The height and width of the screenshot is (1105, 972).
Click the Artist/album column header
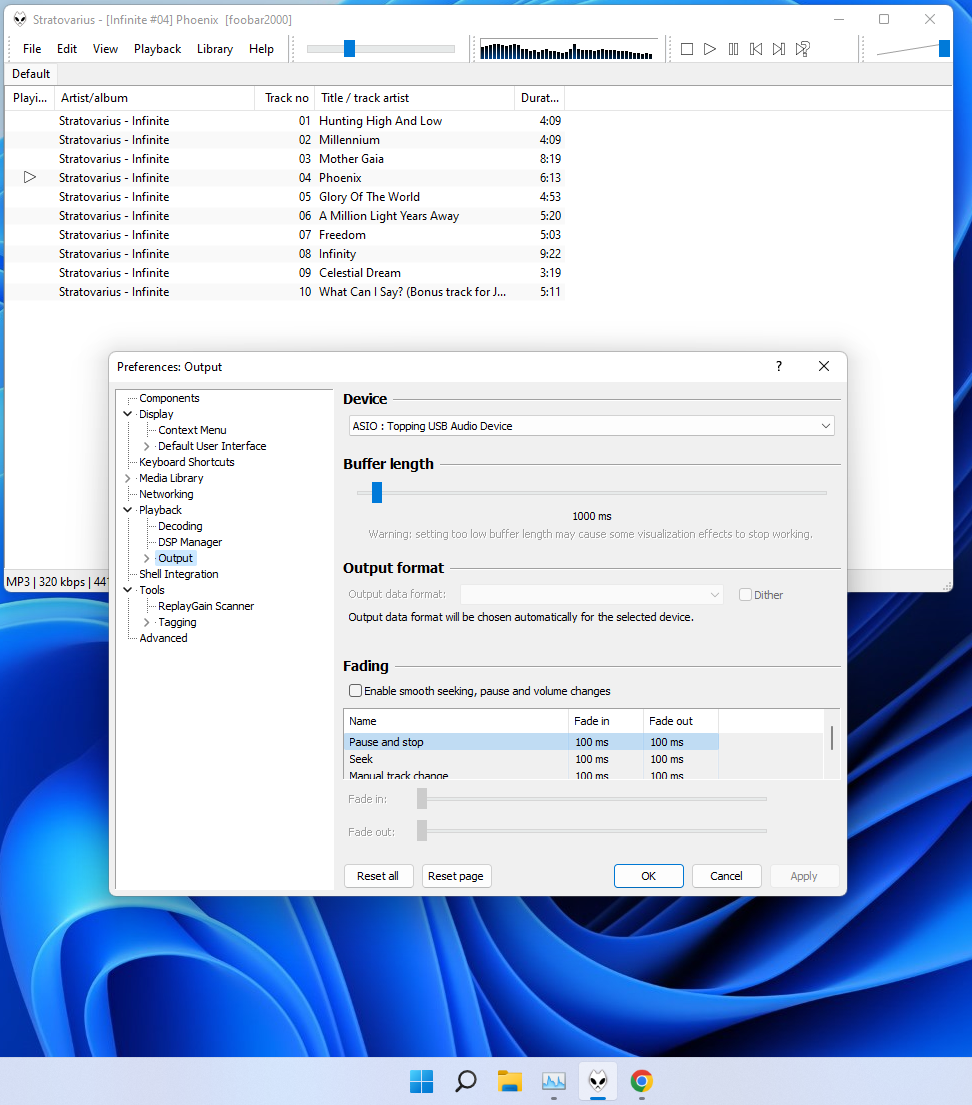coord(154,98)
